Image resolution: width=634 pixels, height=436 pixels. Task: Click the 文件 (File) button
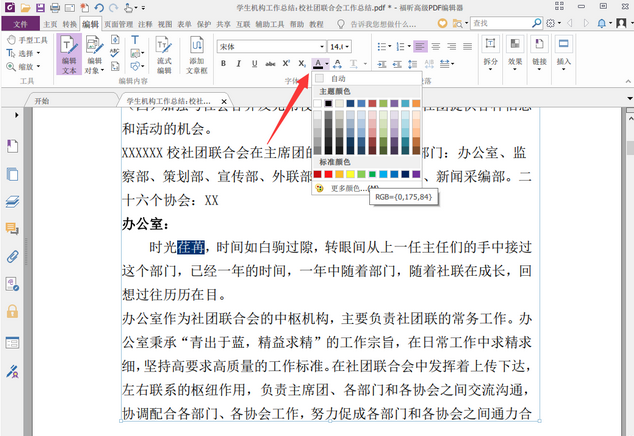tap(20, 23)
